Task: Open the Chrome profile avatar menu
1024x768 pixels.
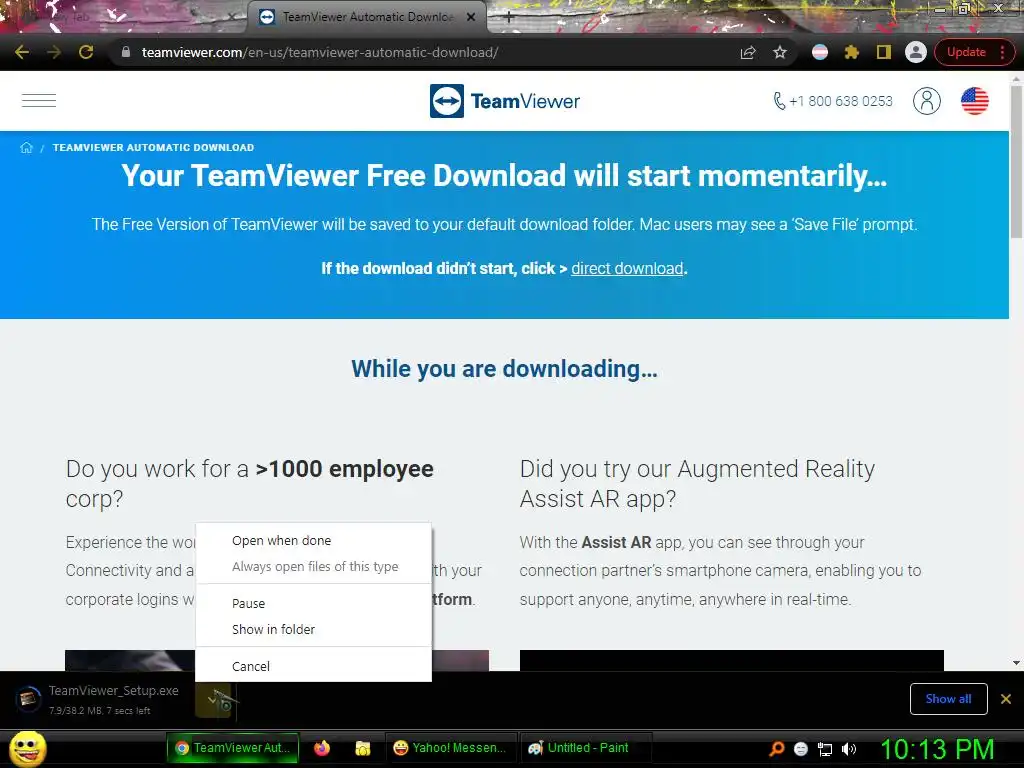Action: click(x=916, y=52)
